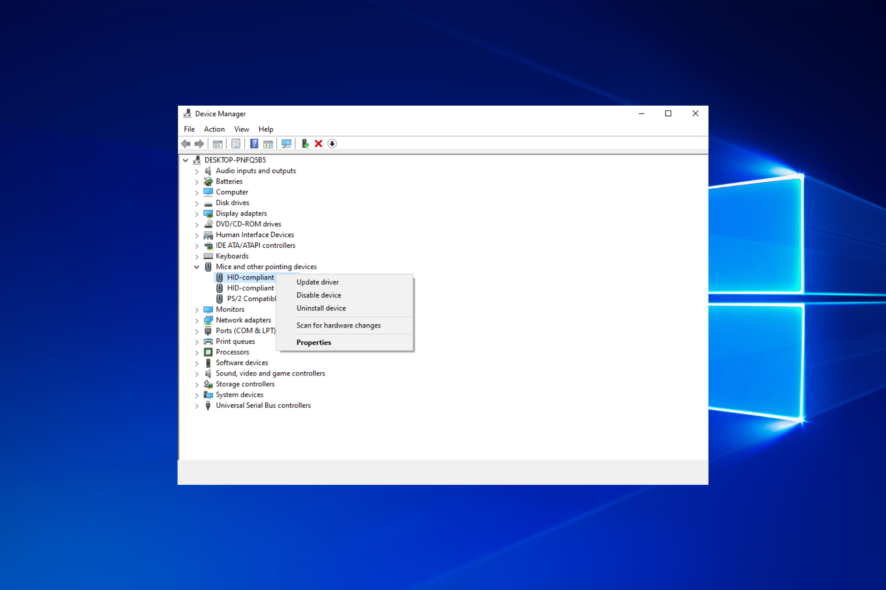Select the PS/2 Compatible mouse entry
This screenshot has width=886, height=590.
(250, 298)
